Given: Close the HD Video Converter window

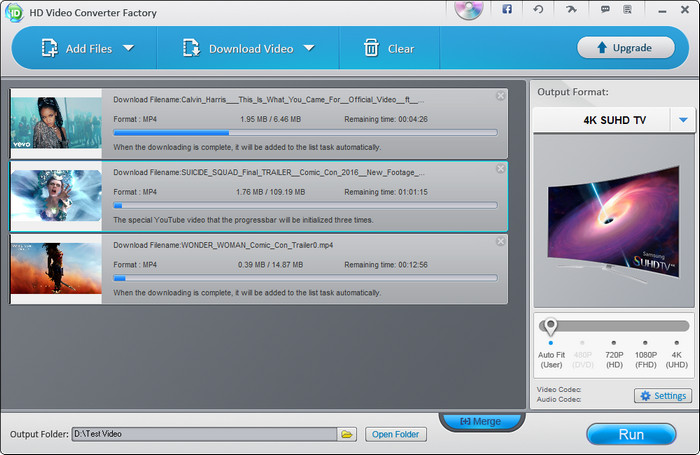Looking at the screenshot, I should [685, 9].
